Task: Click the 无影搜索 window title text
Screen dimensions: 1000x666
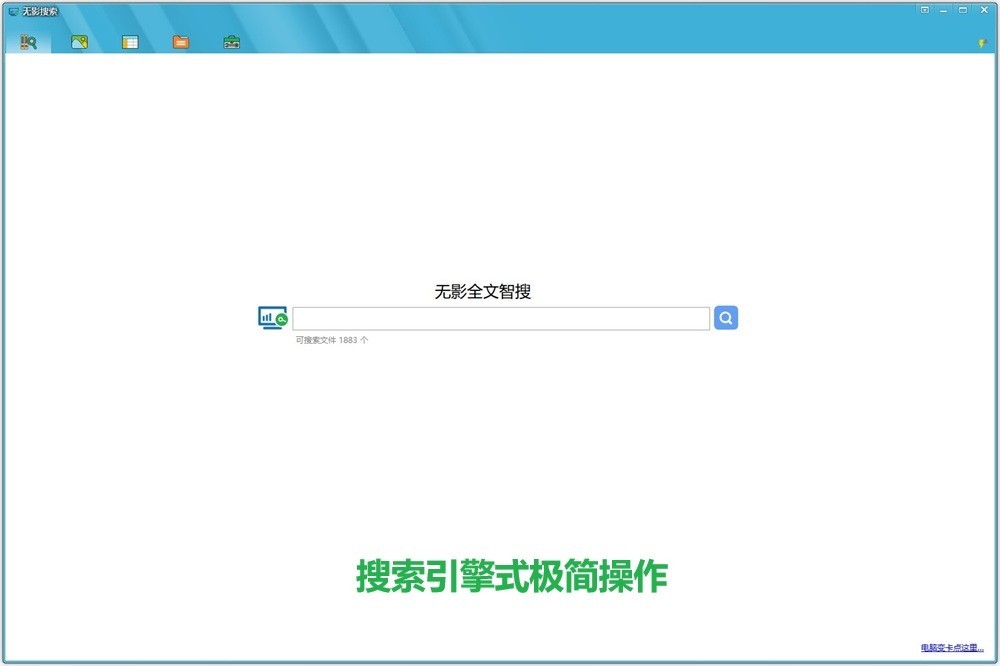Action: tap(40, 11)
